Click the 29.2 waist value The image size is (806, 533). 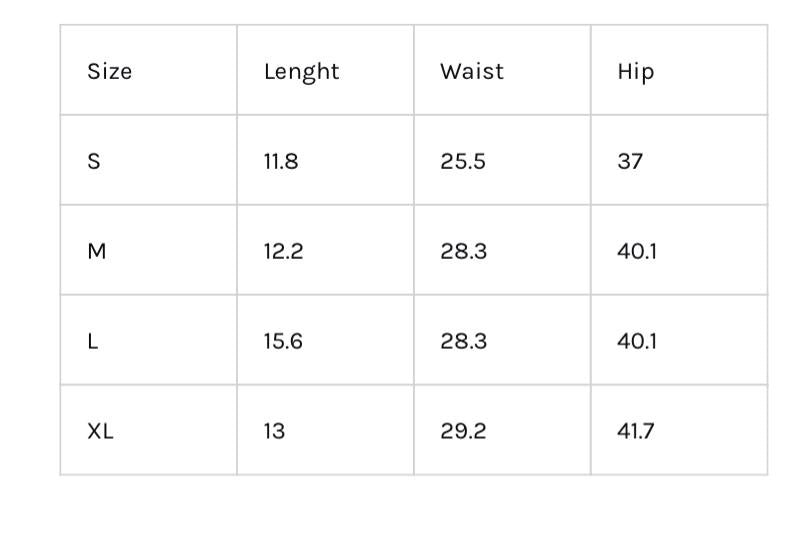click(x=464, y=431)
